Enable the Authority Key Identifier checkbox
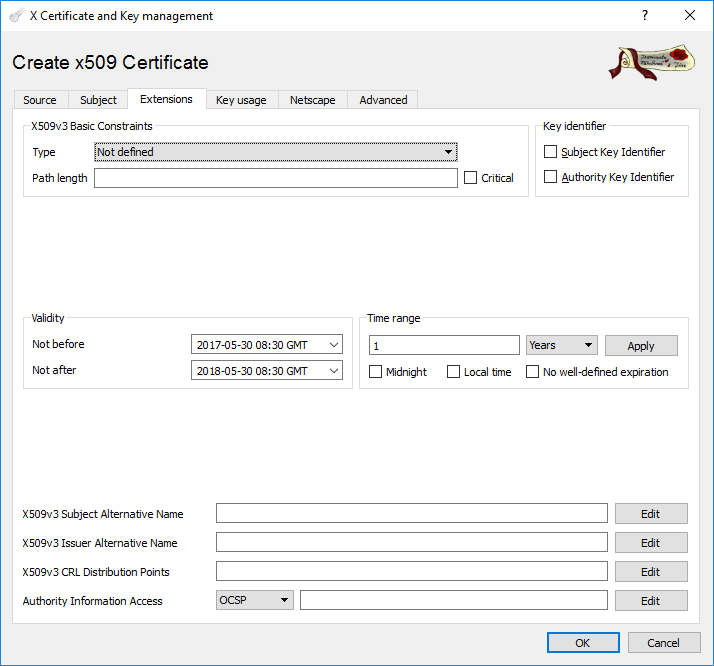The image size is (714, 666). click(551, 177)
